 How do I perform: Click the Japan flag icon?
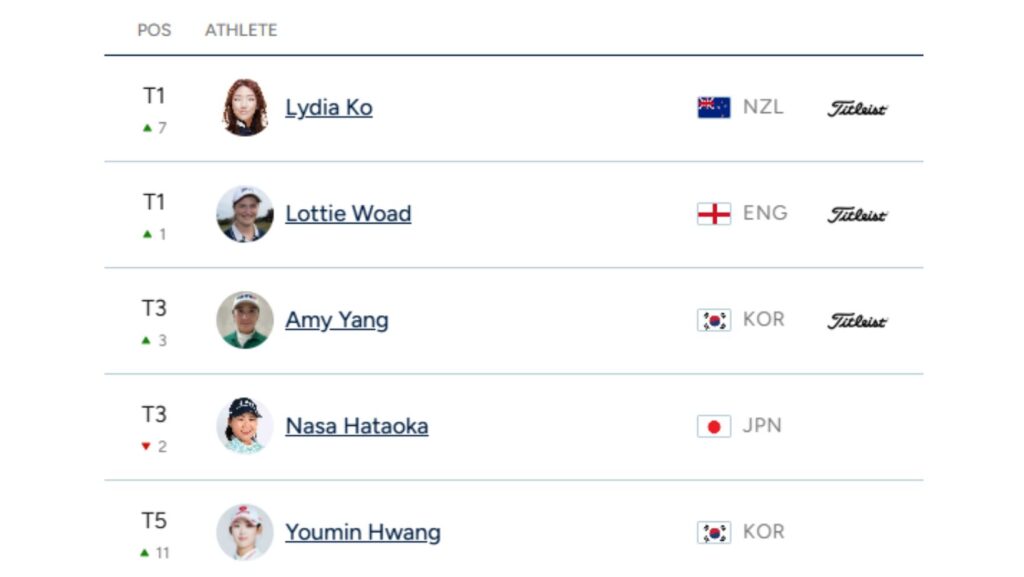(x=714, y=426)
